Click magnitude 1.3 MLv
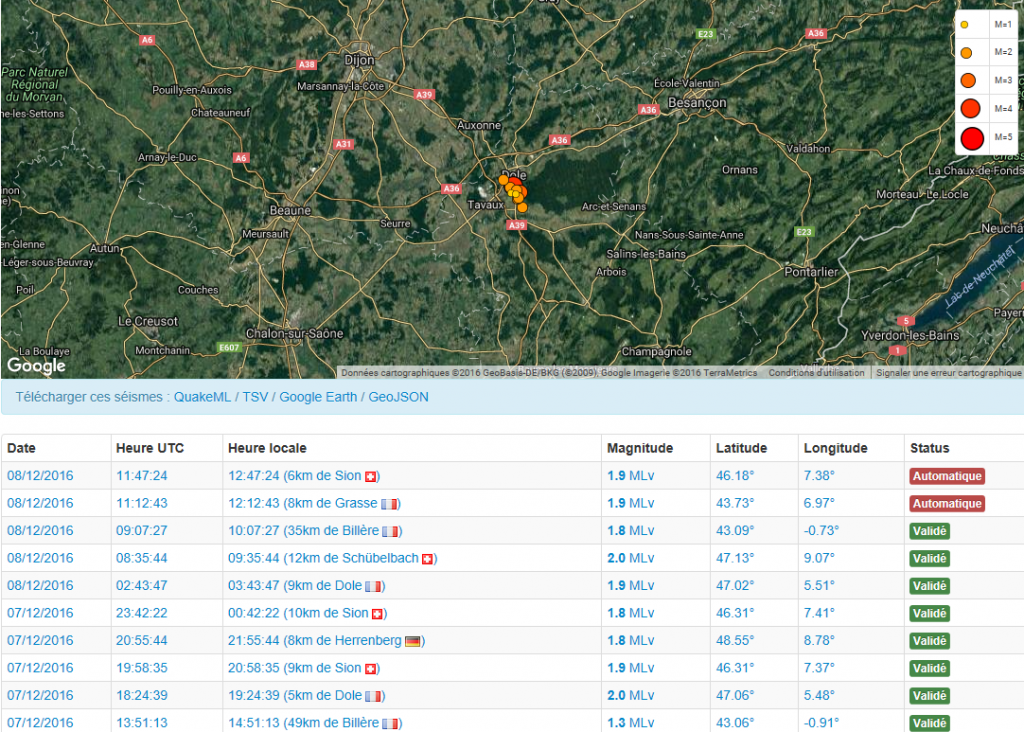This screenshot has height=732, width=1024. click(x=631, y=723)
